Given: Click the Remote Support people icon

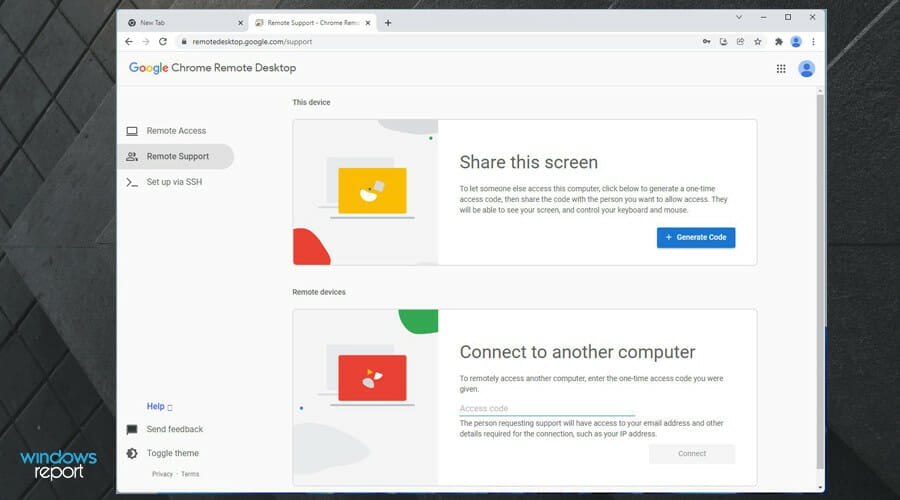Looking at the screenshot, I should pyautogui.click(x=132, y=156).
